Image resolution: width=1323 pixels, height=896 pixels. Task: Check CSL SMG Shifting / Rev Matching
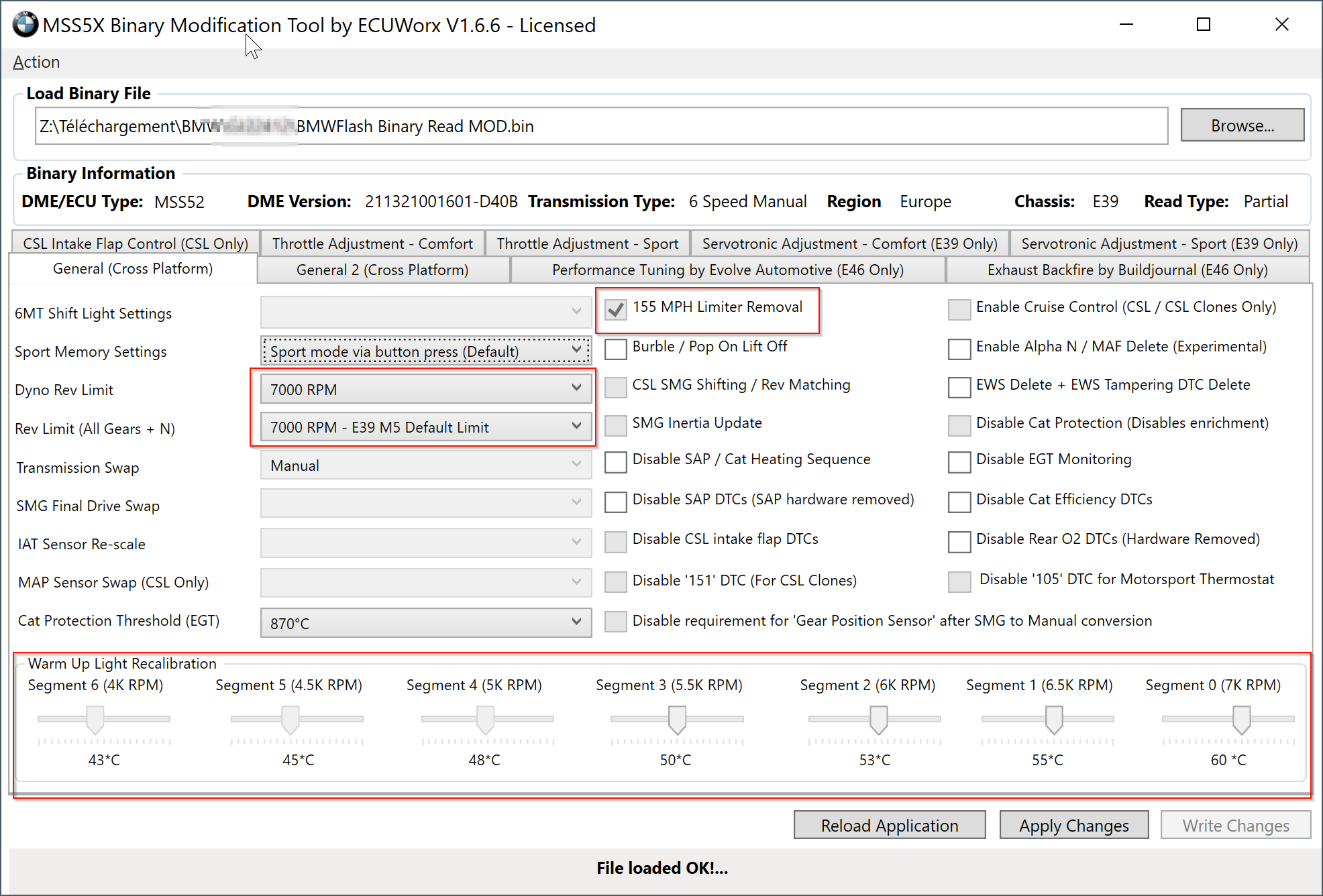(x=615, y=387)
